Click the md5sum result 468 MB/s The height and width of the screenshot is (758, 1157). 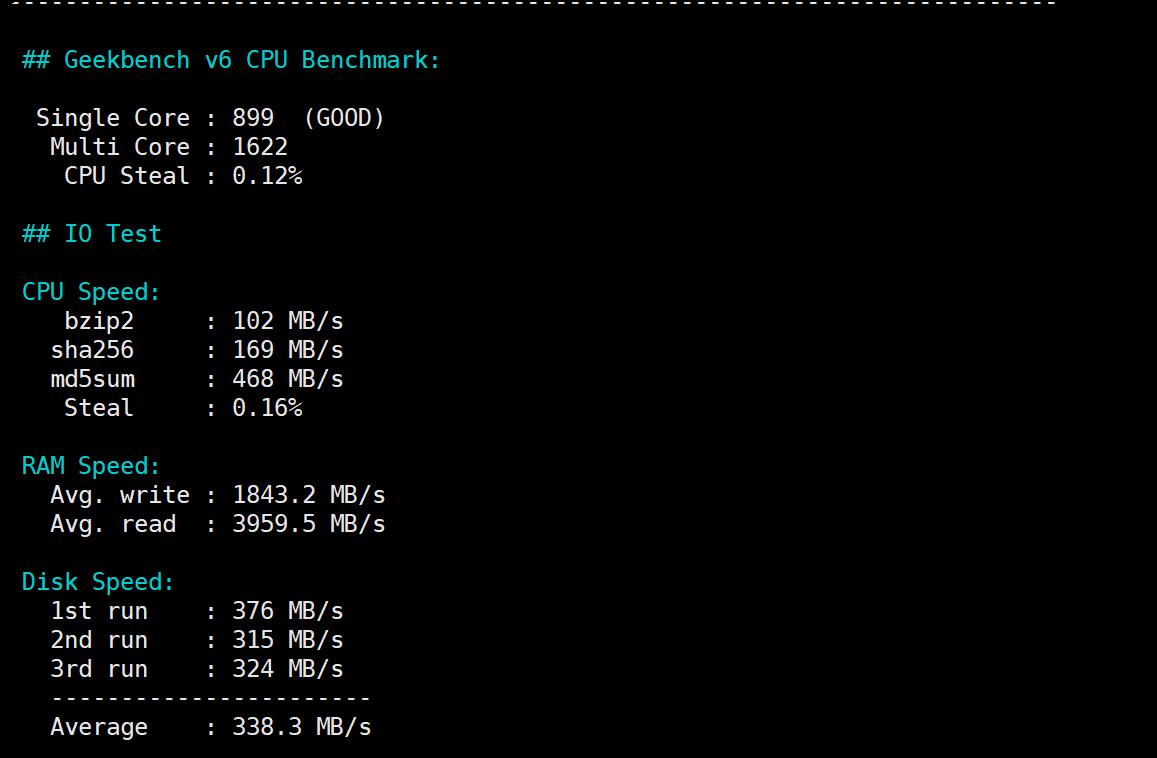288,379
